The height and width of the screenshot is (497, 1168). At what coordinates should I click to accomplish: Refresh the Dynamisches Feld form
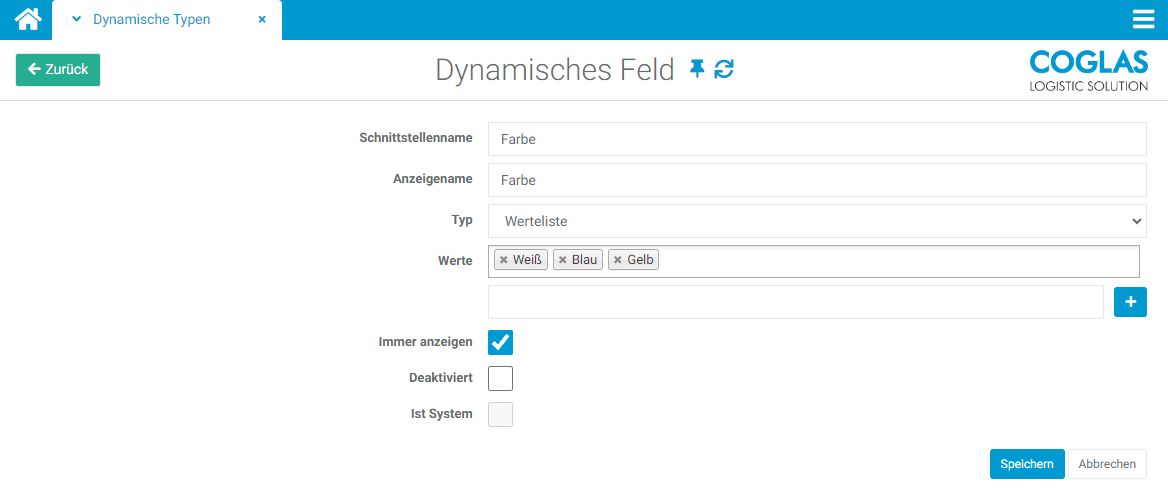724,69
